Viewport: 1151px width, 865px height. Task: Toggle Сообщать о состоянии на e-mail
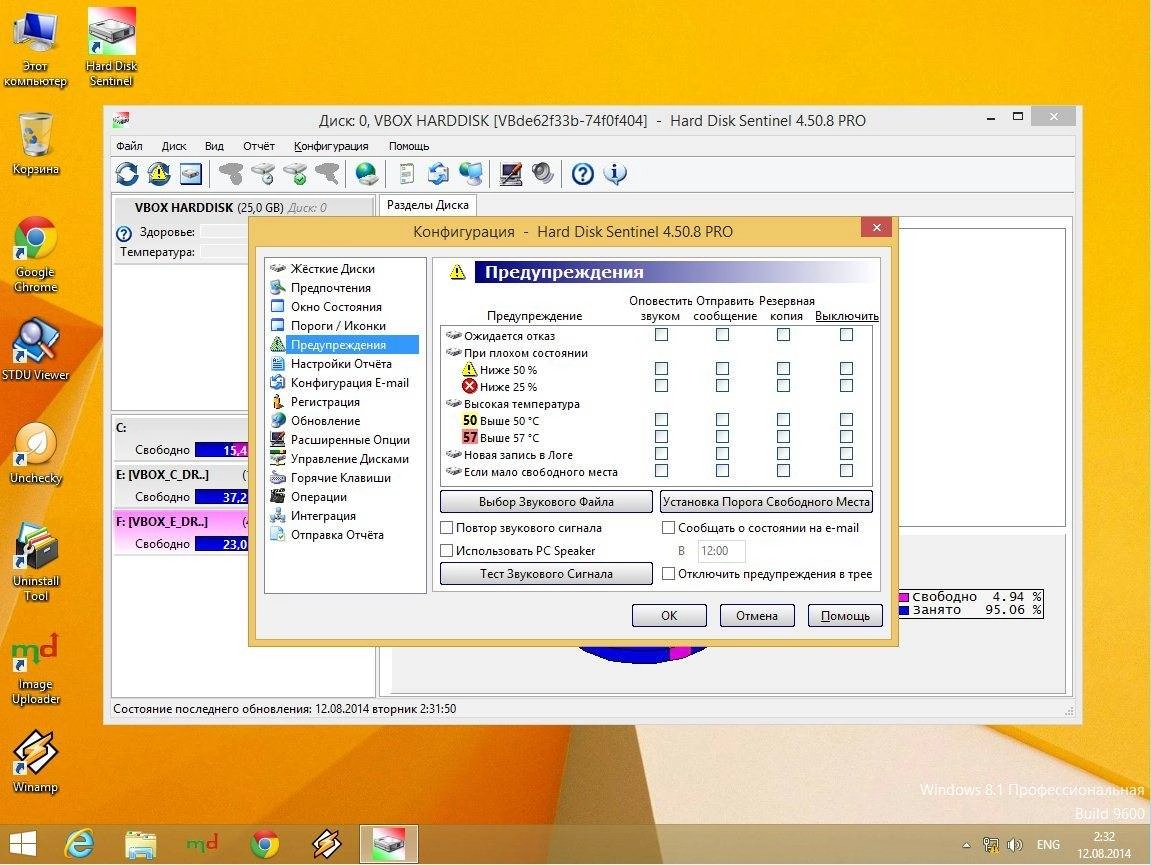[668, 527]
